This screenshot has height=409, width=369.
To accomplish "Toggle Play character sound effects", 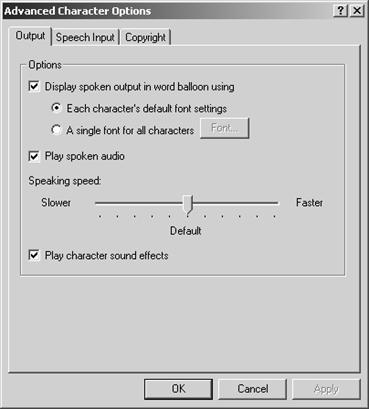I will (x=34, y=255).
